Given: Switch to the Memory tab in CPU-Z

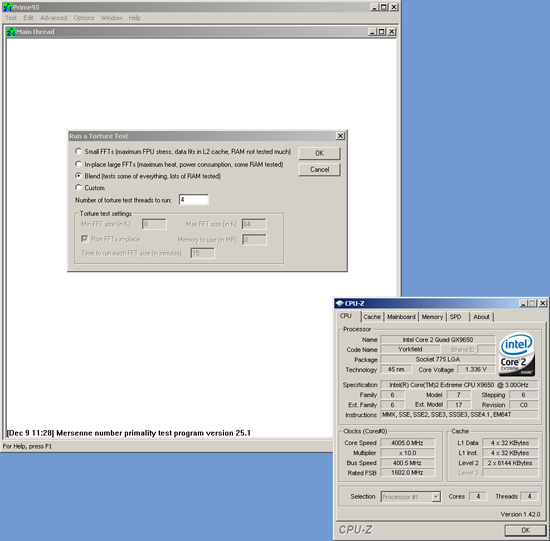Looking at the screenshot, I should [x=432, y=317].
